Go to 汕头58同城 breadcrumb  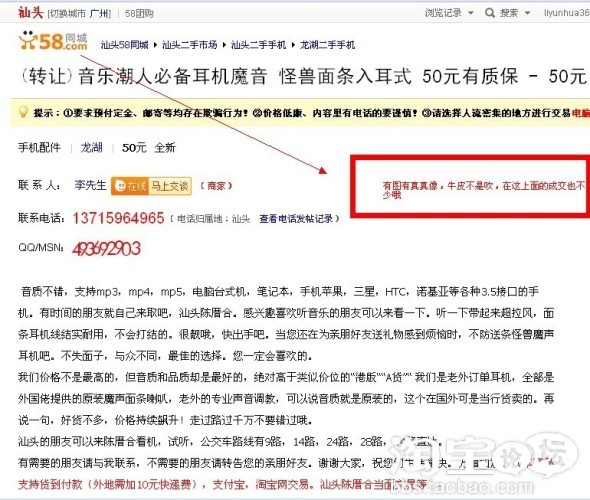(125, 45)
